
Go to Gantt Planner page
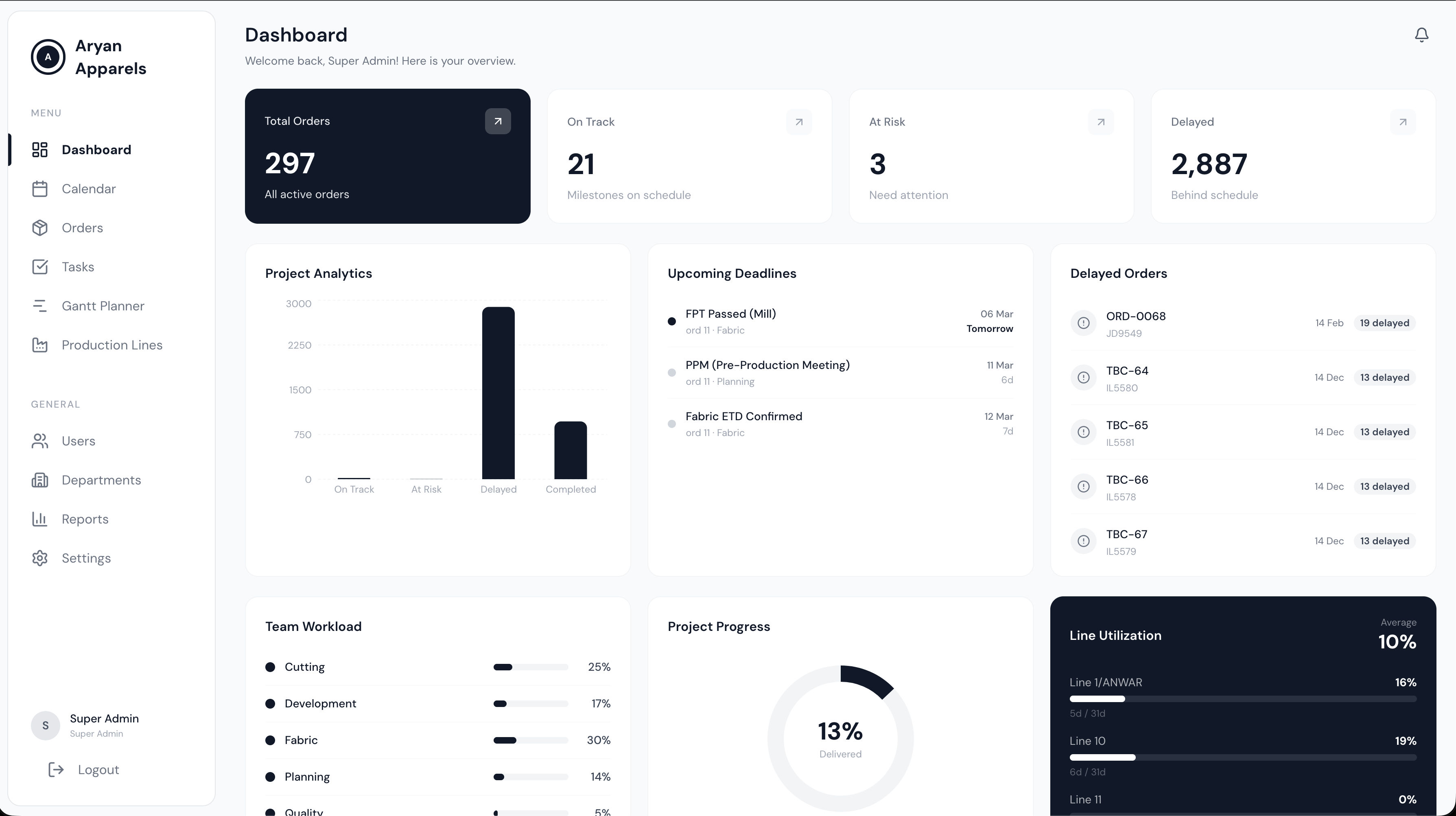click(x=103, y=306)
